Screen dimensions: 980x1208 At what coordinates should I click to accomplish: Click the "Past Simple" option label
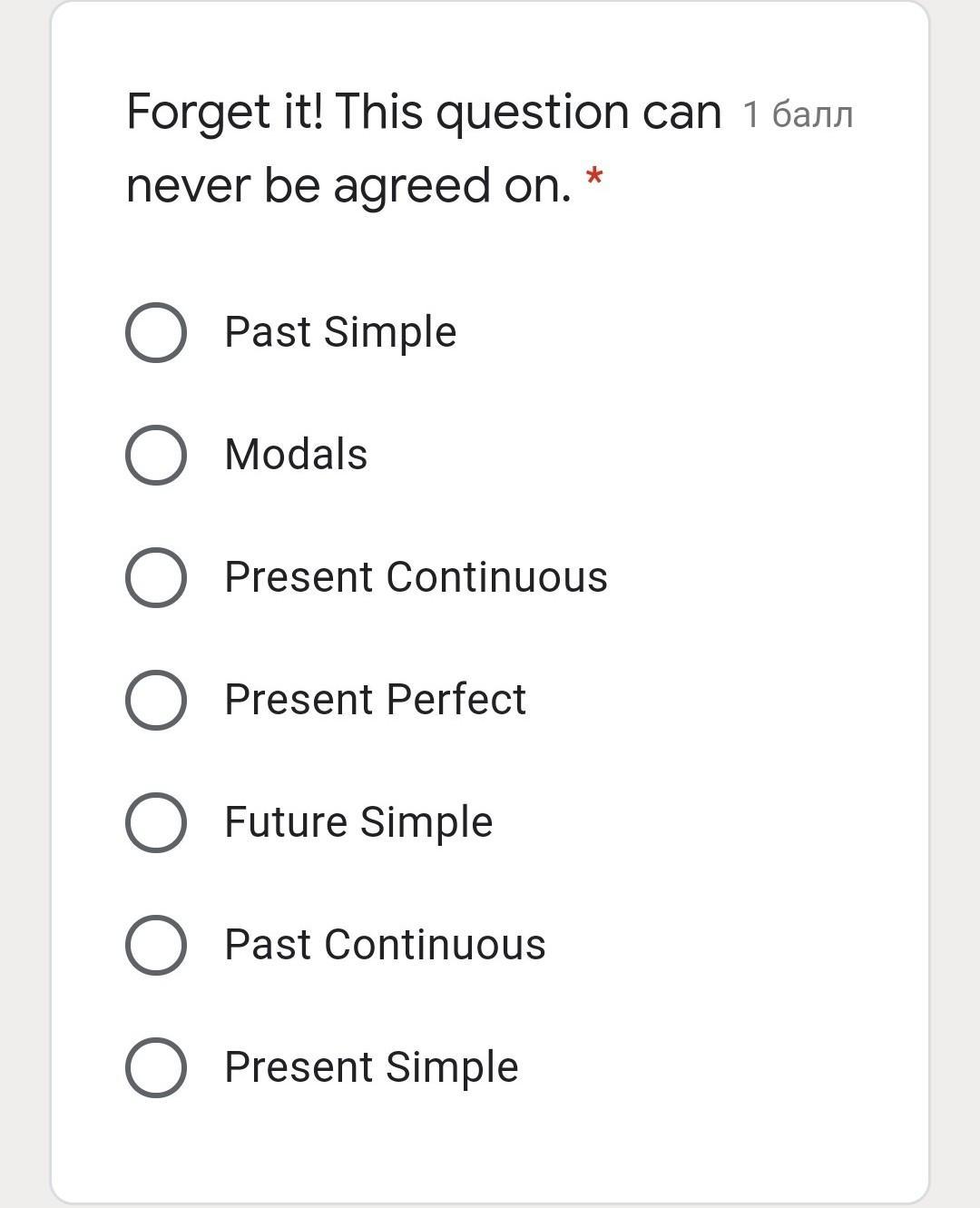[340, 332]
